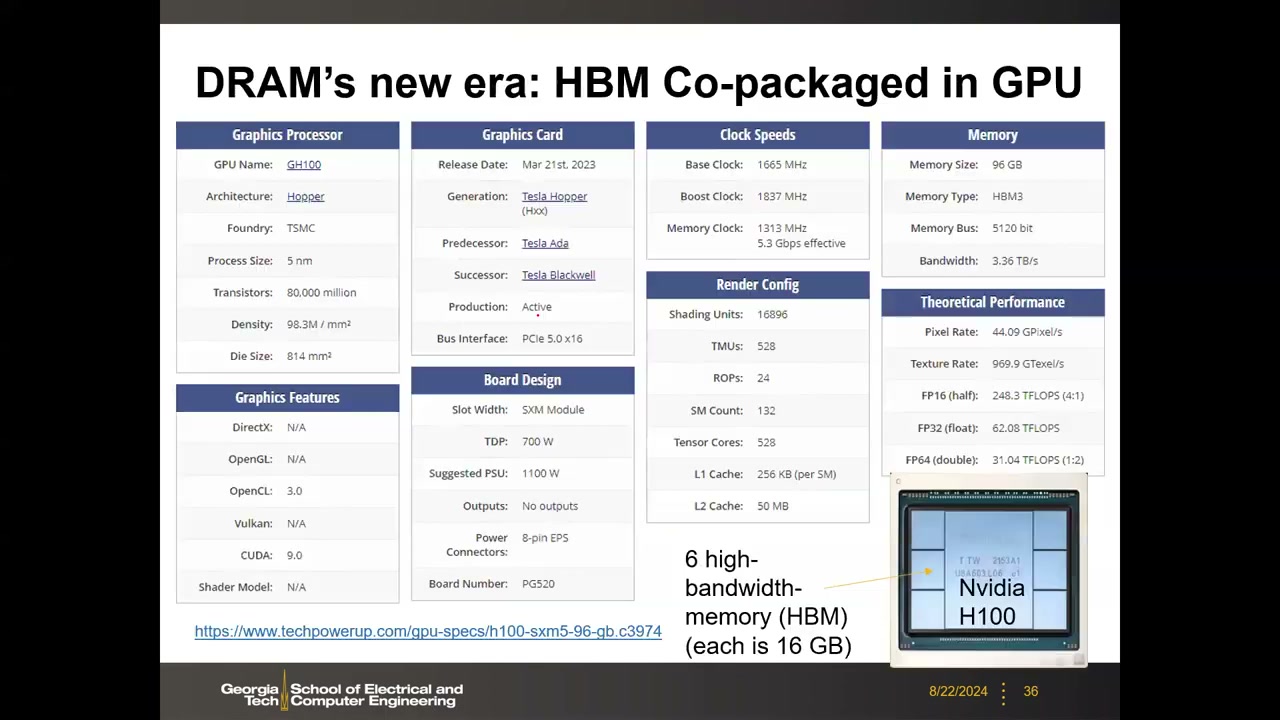Click the shading units value 16896
The image size is (1280, 720).
click(x=772, y=314)
